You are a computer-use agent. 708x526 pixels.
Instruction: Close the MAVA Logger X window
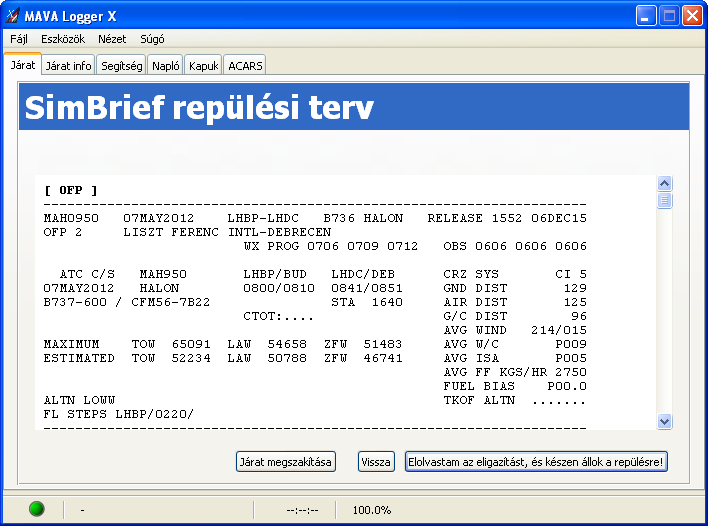(x=692, y=16)
